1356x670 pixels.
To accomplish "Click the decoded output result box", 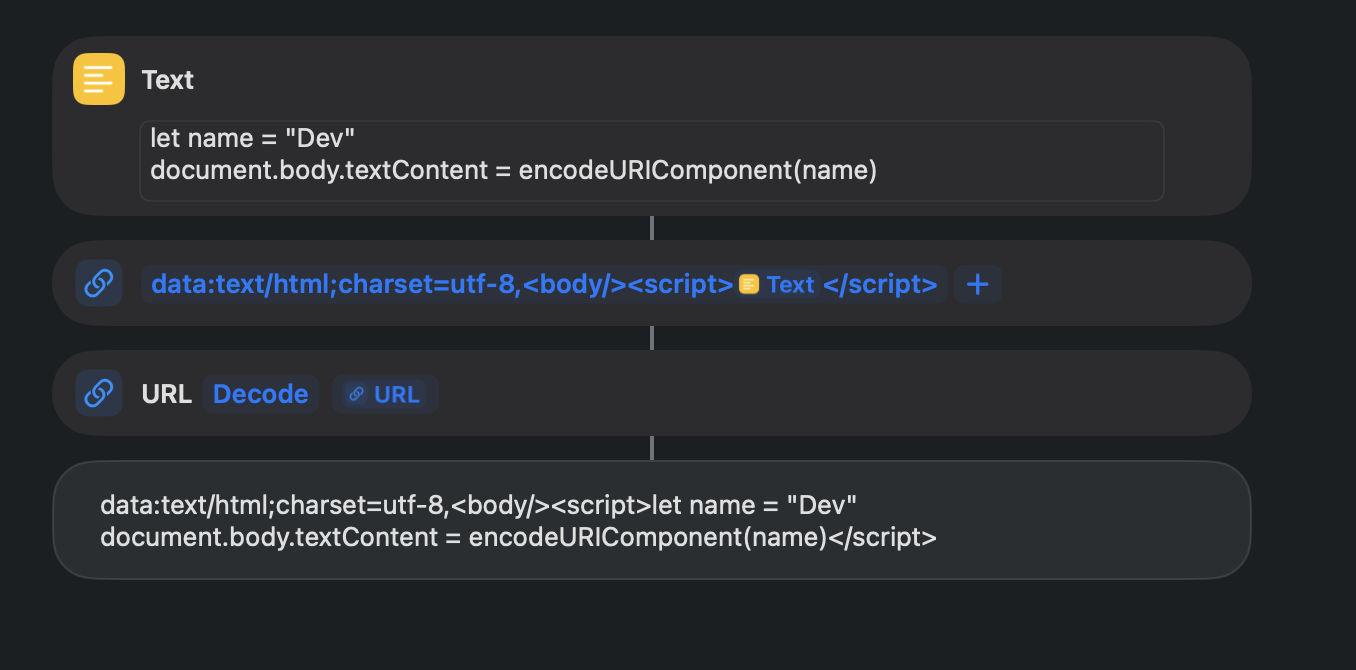I will (1080, 520).
